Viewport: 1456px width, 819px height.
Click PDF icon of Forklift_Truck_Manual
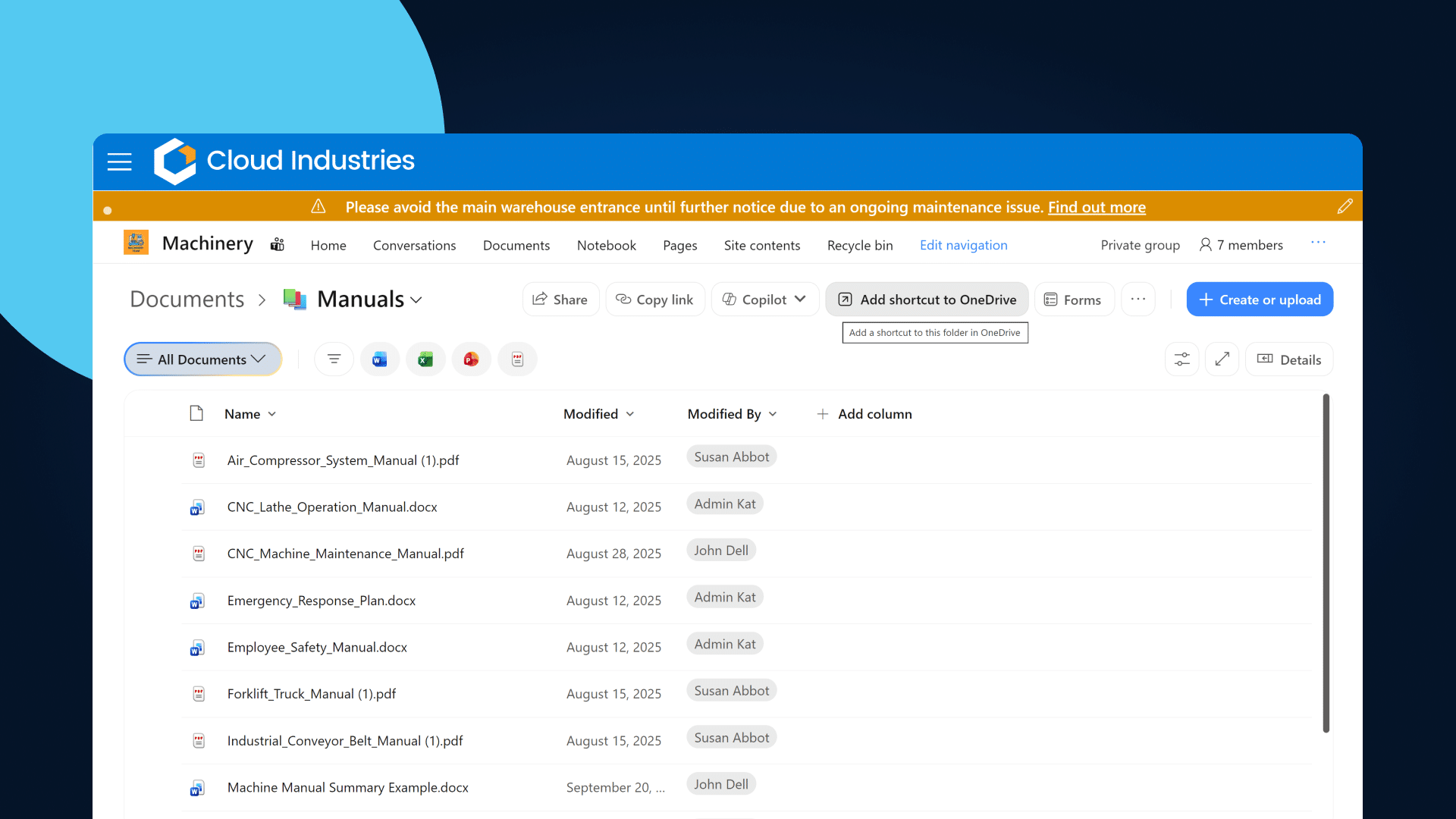(199, 694)
